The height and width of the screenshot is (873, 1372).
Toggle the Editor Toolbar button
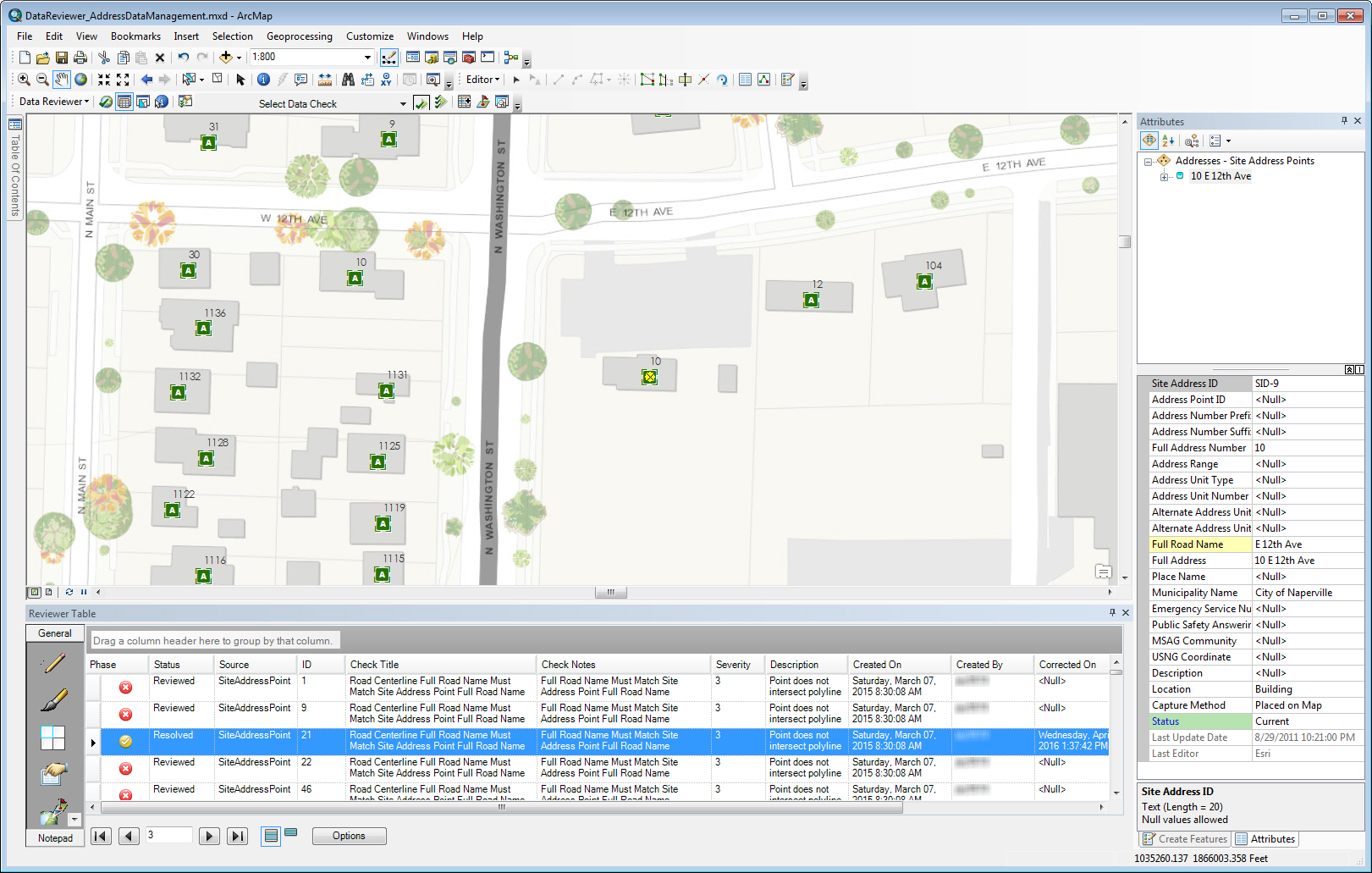[x=388, y=58]
